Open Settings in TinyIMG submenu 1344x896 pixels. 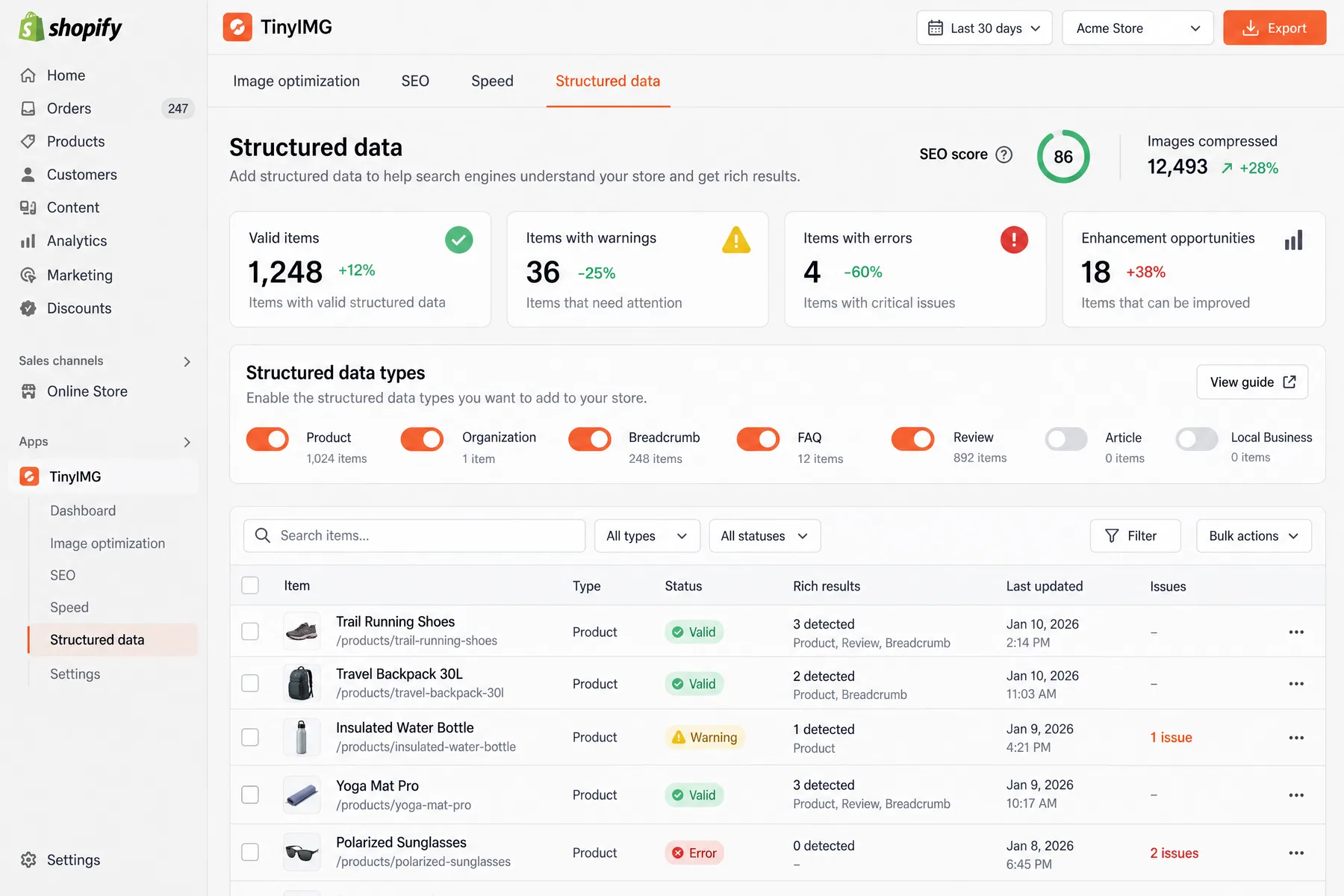click(x=75, y=674)
